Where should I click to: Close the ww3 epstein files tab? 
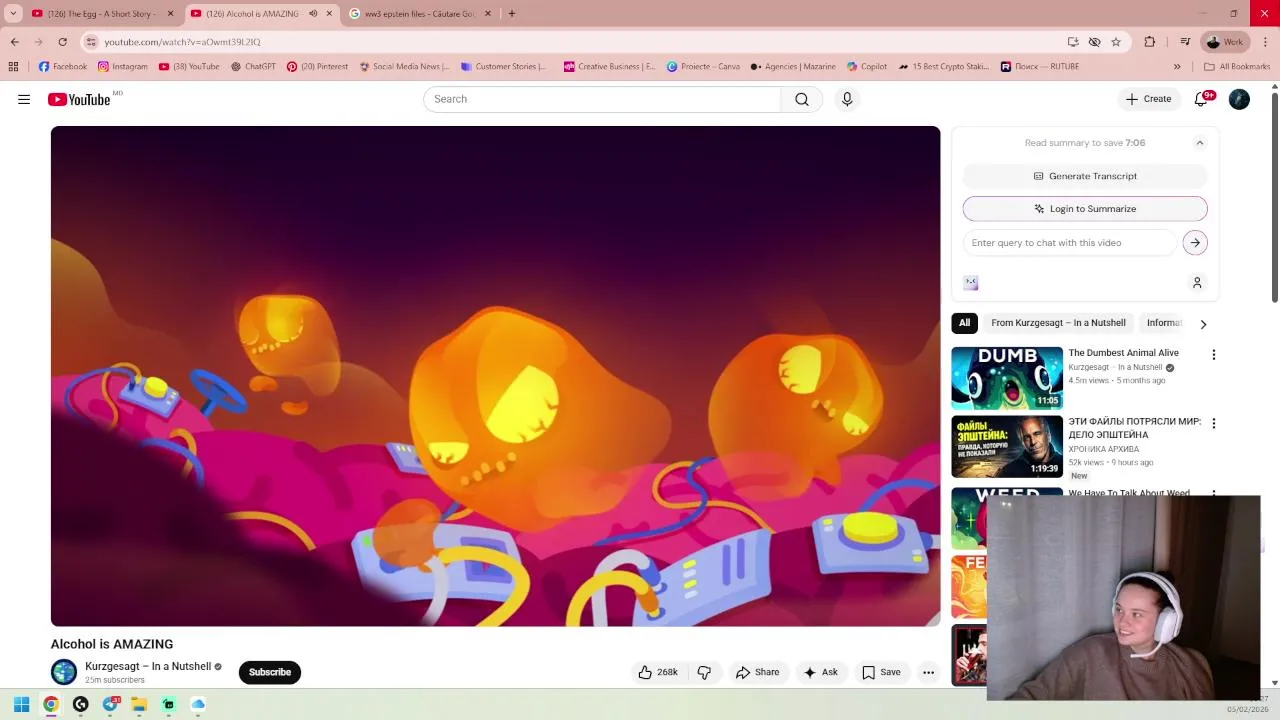pyautogui.click(x=488, y=14)
